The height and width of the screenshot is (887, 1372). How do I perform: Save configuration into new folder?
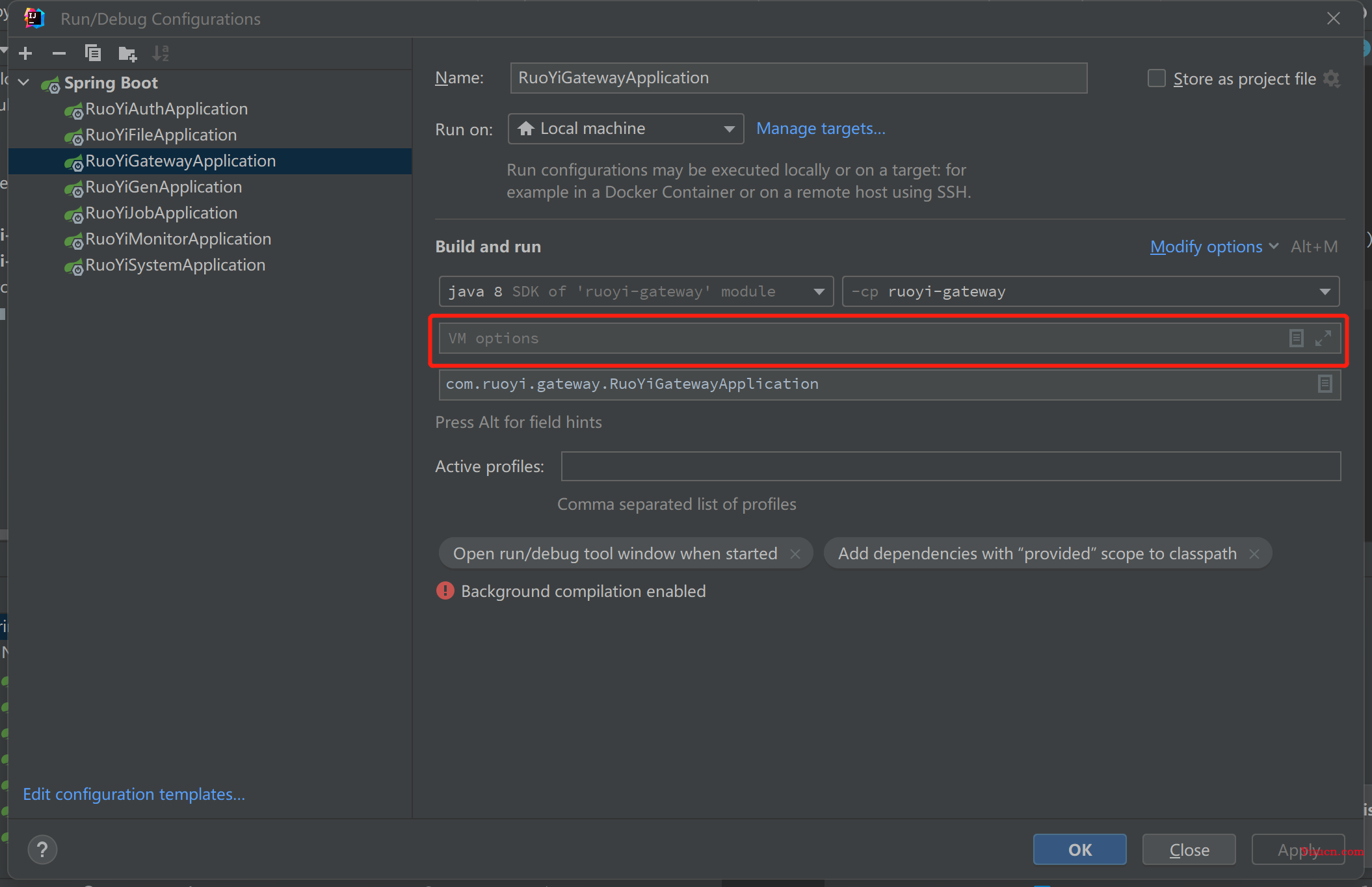coord(127,53)
